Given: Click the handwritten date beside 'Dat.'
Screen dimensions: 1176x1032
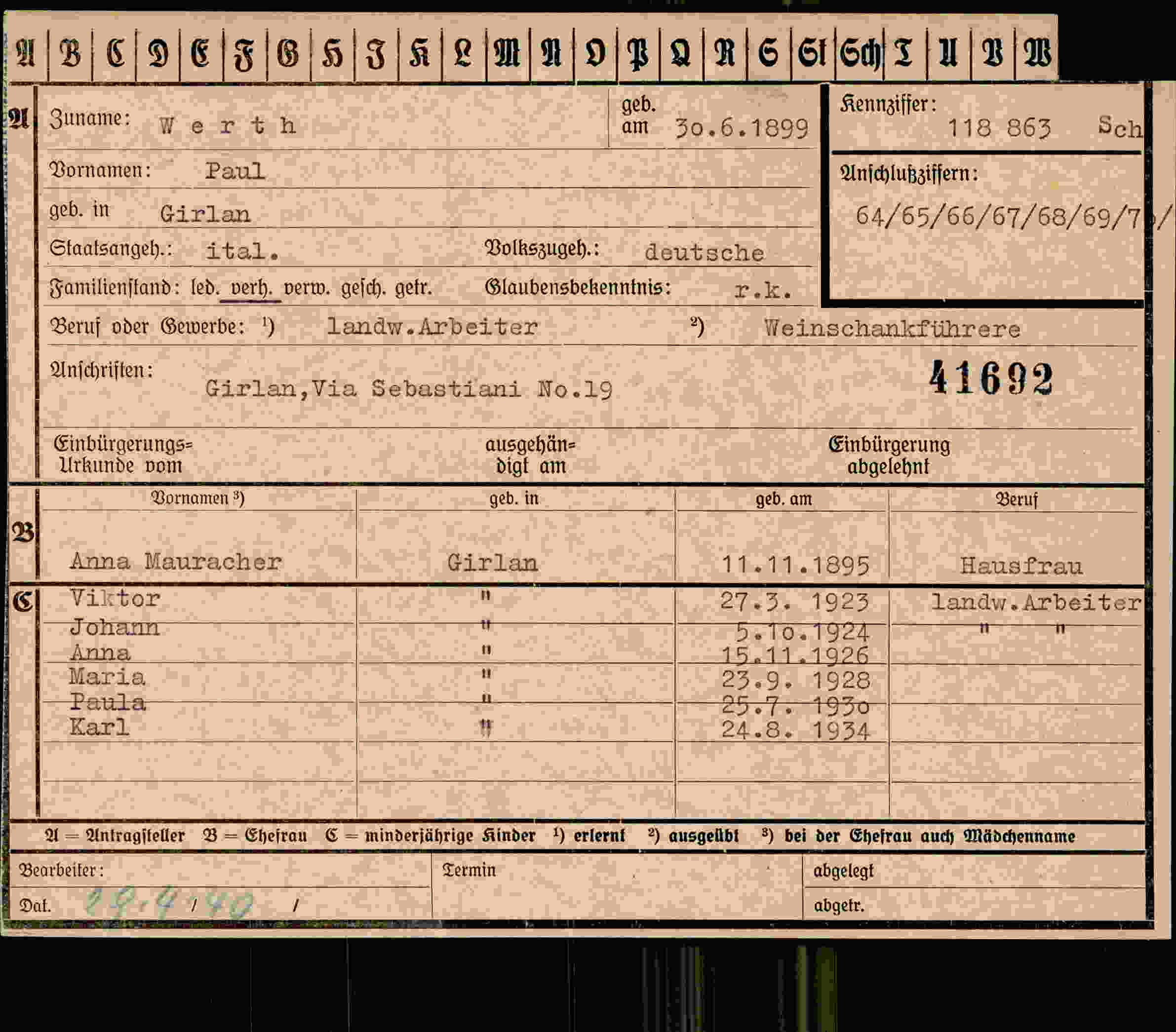Looking at the screenshot, I should [x=169, y=904].
